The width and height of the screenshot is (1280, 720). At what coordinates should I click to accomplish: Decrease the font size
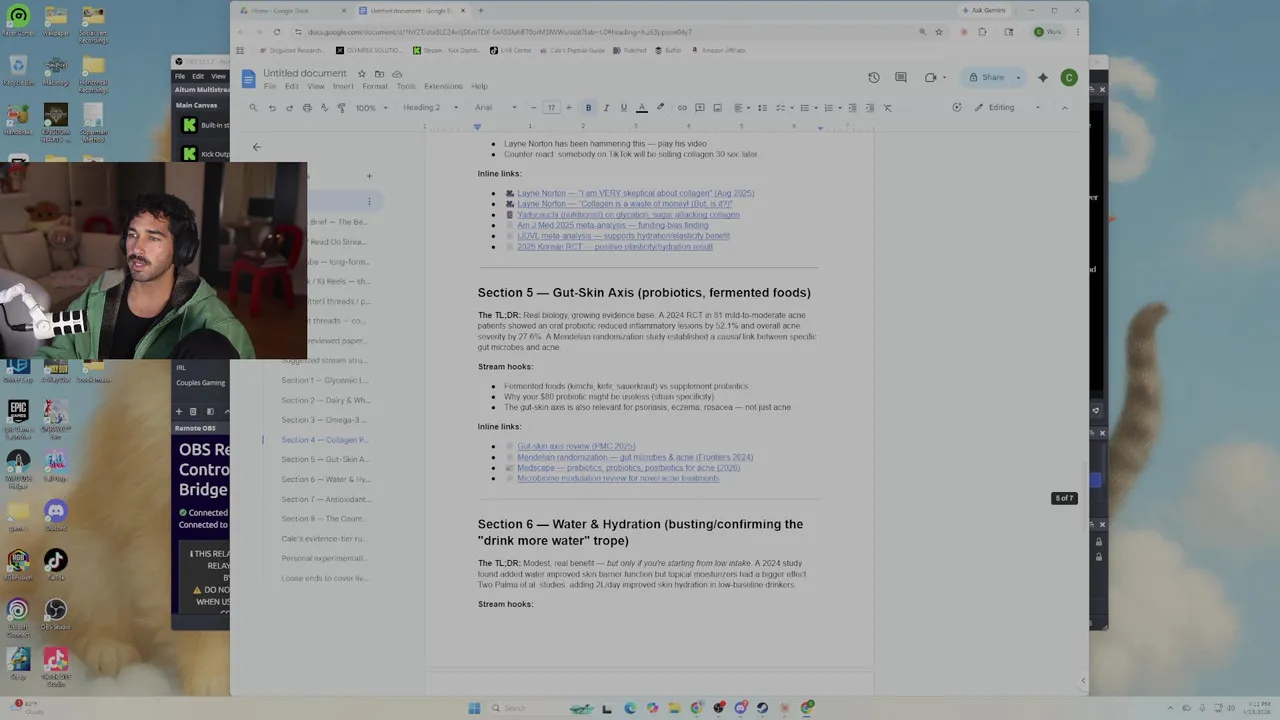(x=534, y=108)
